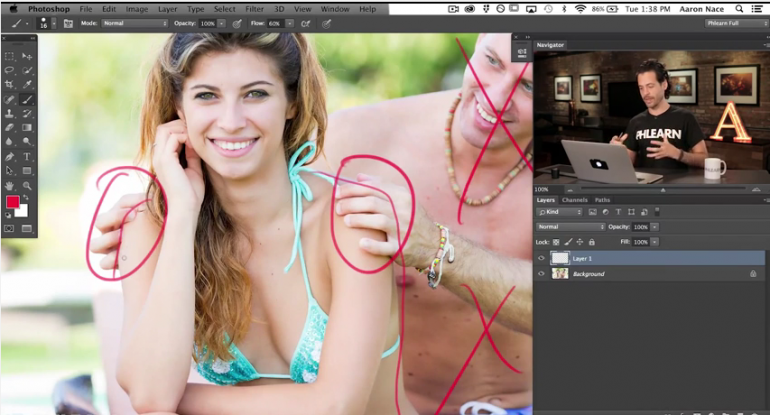Open the Filter menu
770x415 pixels.
(x=255, y=8)
